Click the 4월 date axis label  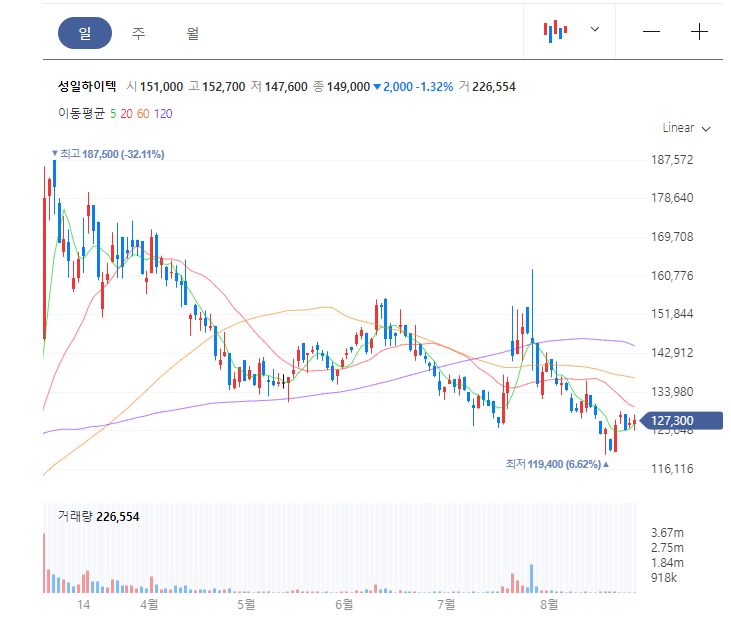[x=149, y=605]
